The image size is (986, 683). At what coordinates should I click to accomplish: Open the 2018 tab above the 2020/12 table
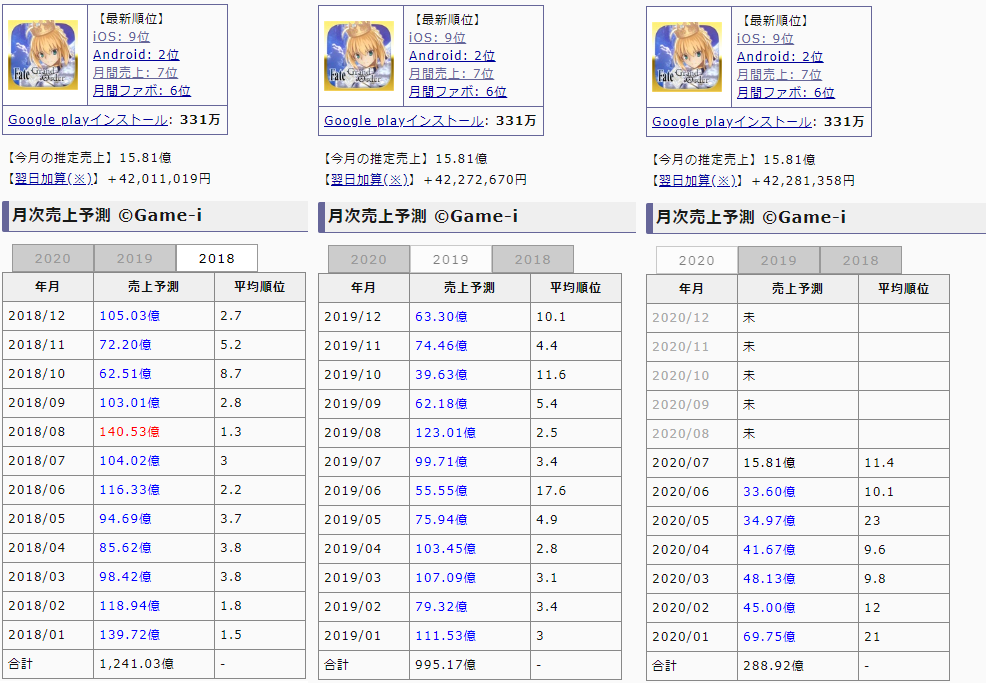[860, 260]
